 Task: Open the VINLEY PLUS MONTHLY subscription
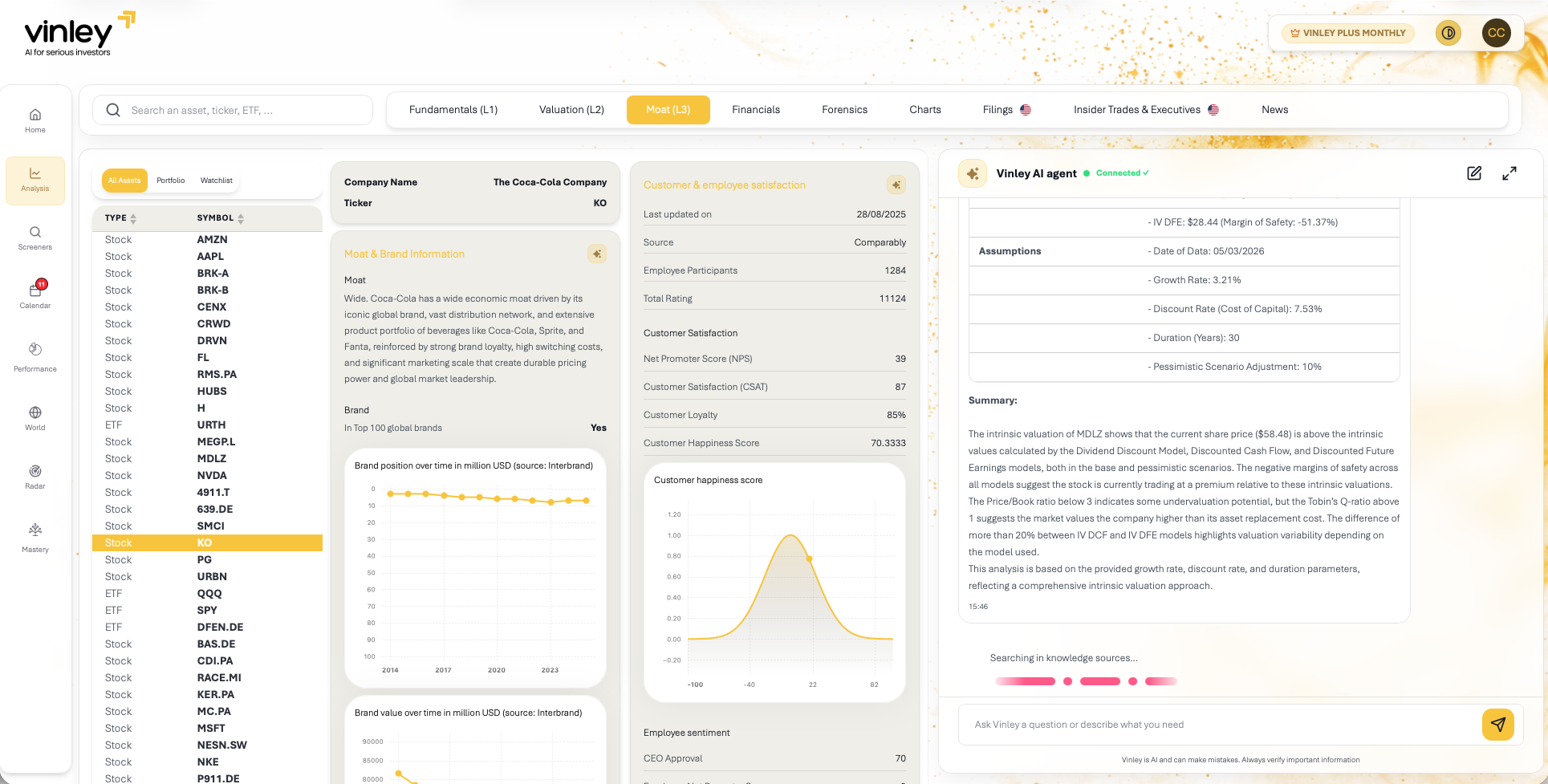click(x=1347, y=33)
